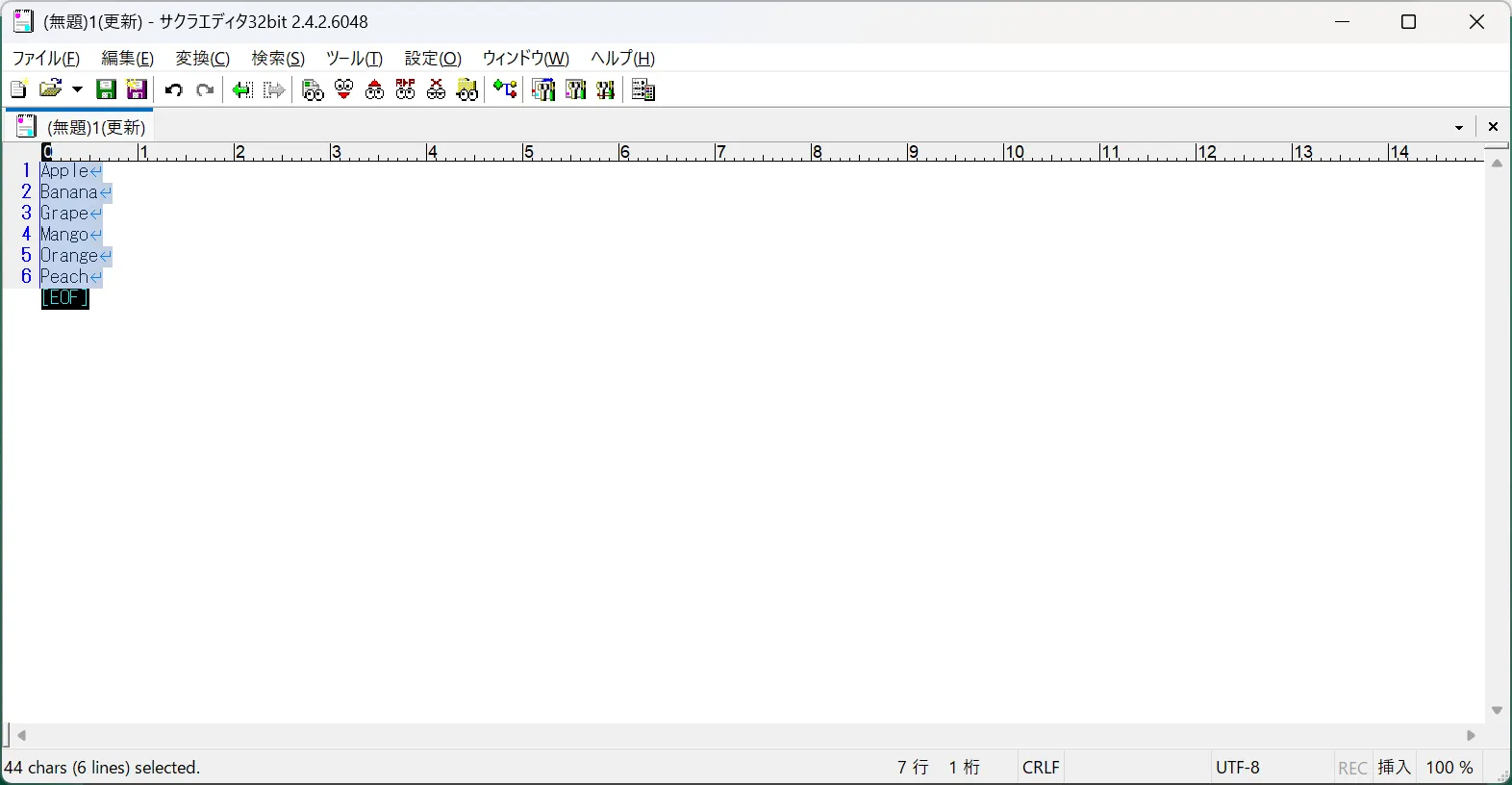The height and width of the screenshot is (785, 1512).
Task: Open the 設定(O) menu
Action: coord(433,59)
